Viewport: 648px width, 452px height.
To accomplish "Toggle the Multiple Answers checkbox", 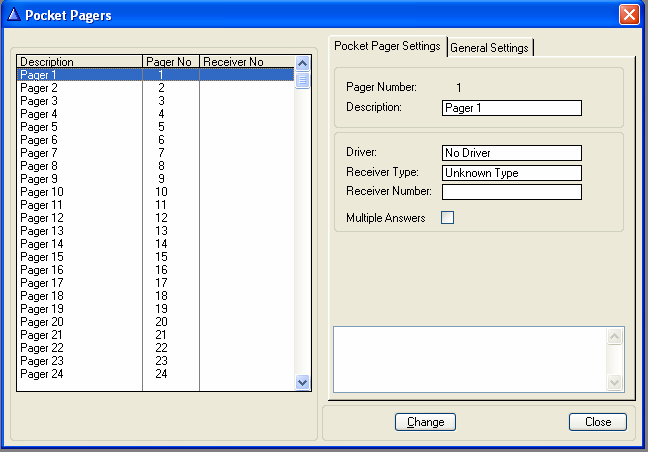I will pyautogui.click(x=447, y=218).
